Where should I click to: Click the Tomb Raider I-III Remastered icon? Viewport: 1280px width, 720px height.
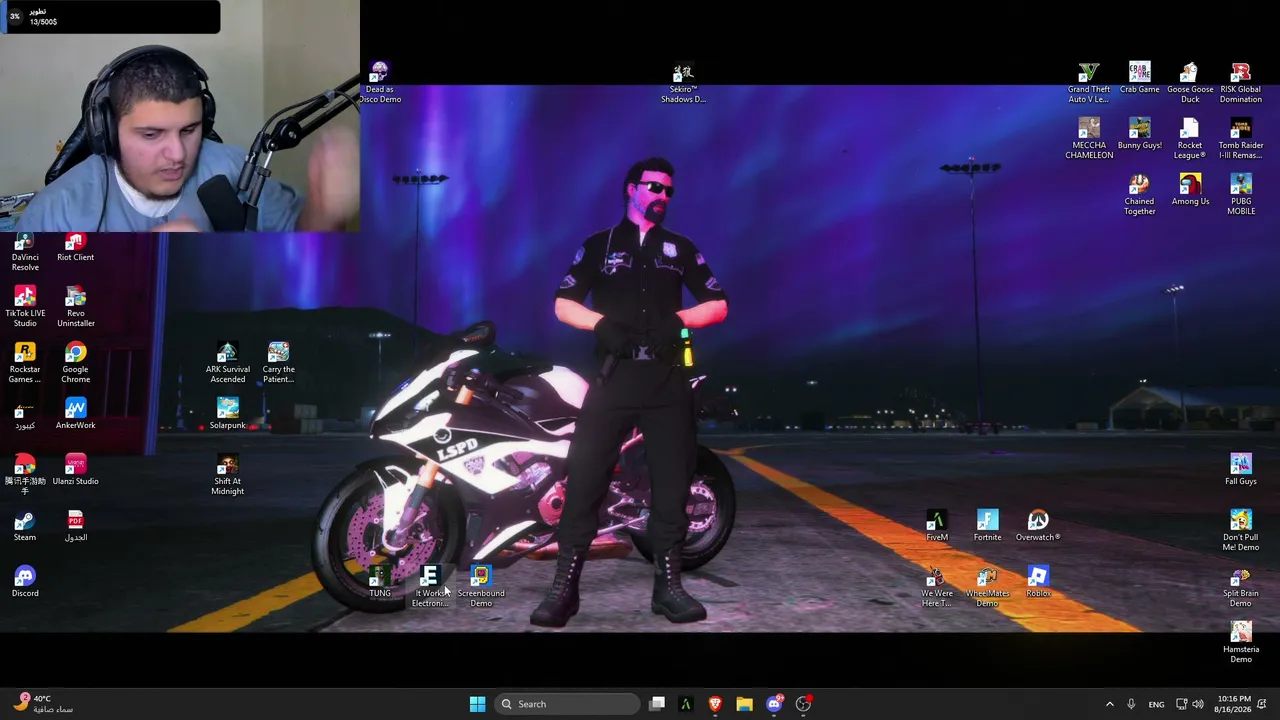click(1241, 139)
